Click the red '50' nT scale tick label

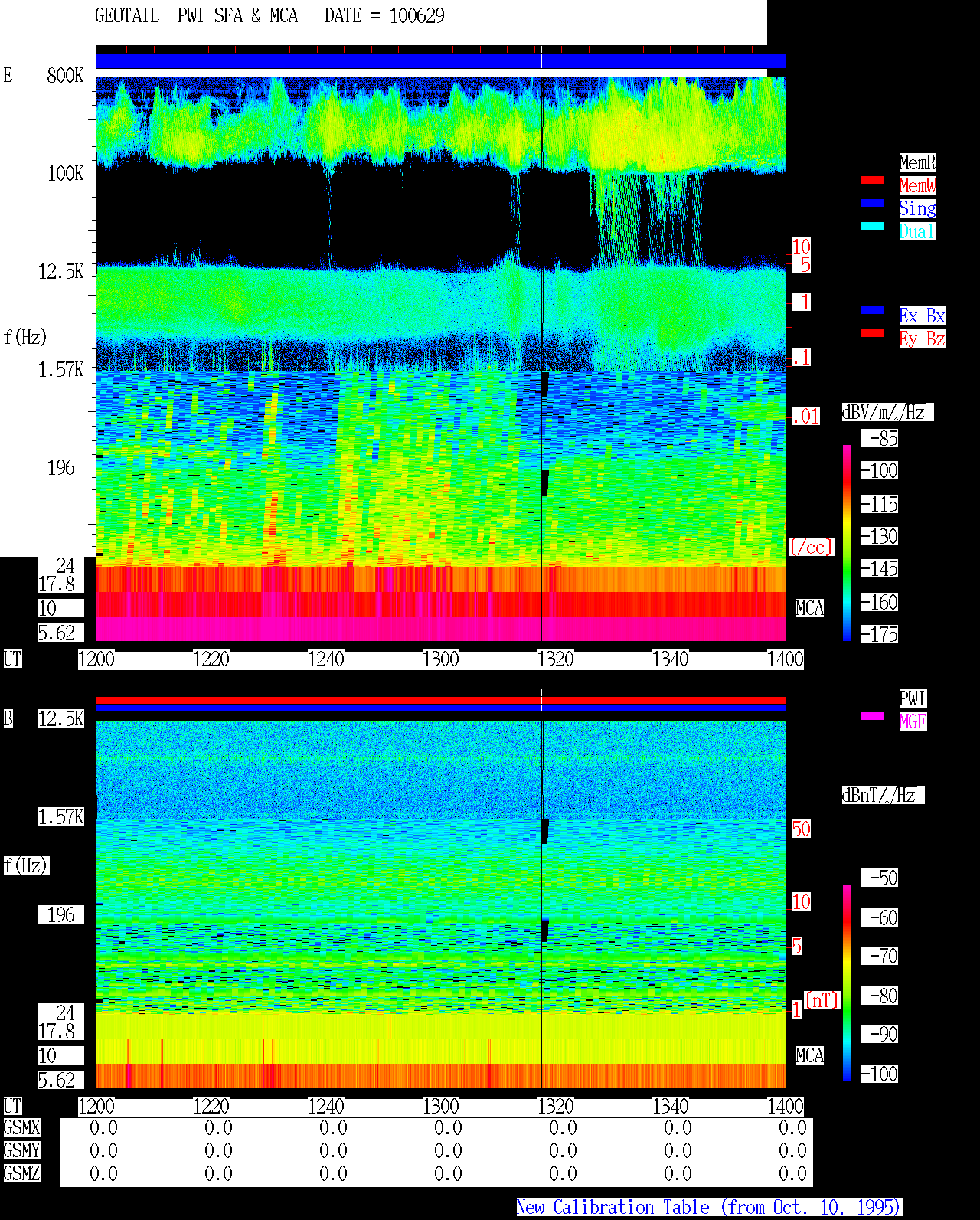point(801,829)
